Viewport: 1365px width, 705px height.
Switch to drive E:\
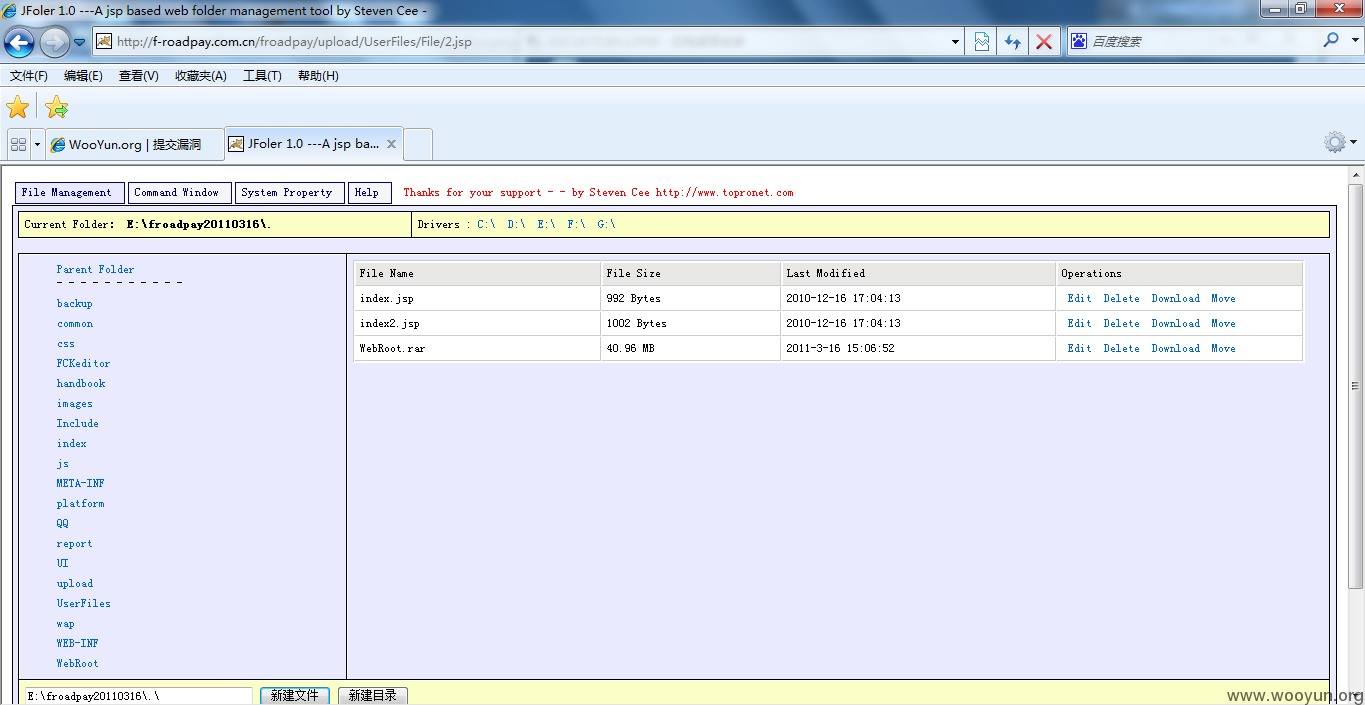point(546,224)
